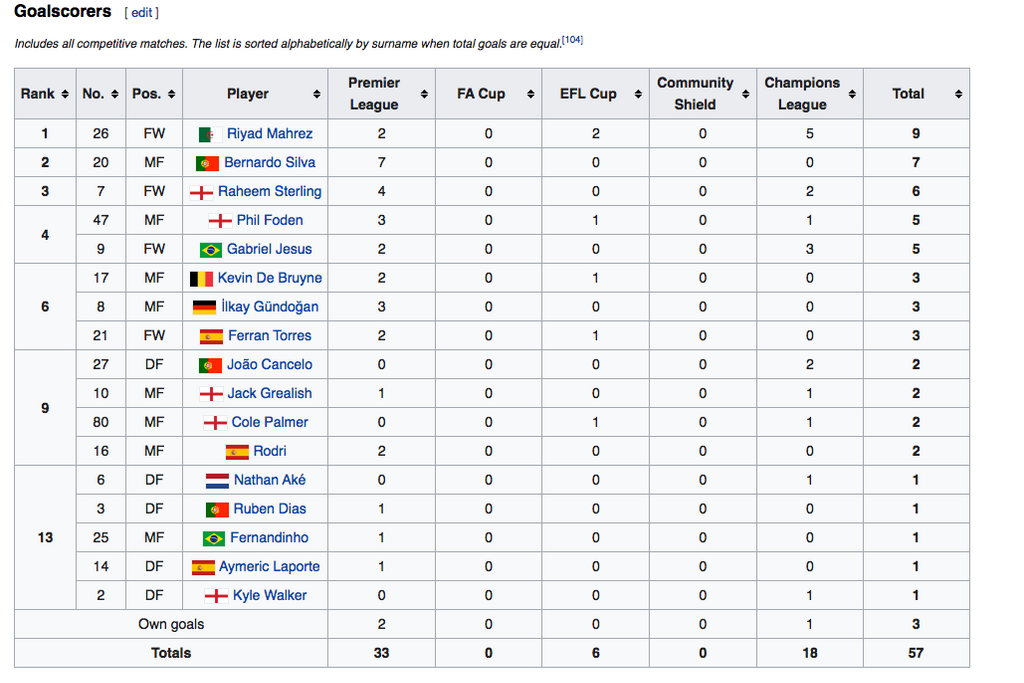
Task: Click the Community Shield column header
Action: pos(703,93)
